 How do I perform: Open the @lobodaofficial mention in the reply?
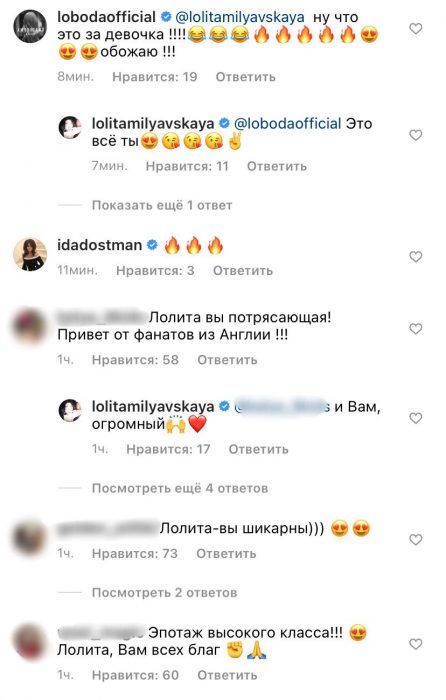[x=287, y=124]
